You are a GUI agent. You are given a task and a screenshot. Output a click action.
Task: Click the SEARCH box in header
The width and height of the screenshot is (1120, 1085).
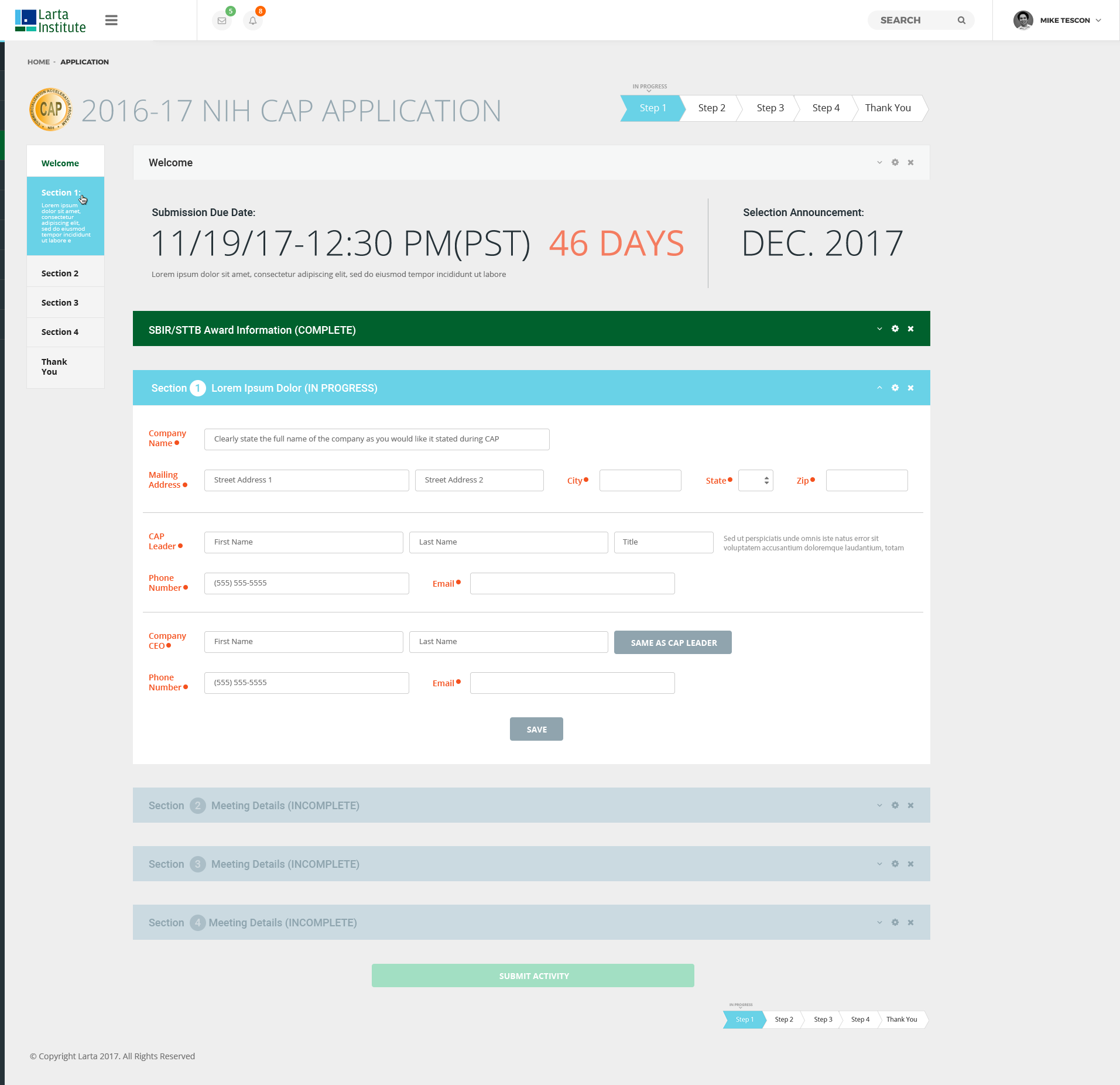pos(920,20)
